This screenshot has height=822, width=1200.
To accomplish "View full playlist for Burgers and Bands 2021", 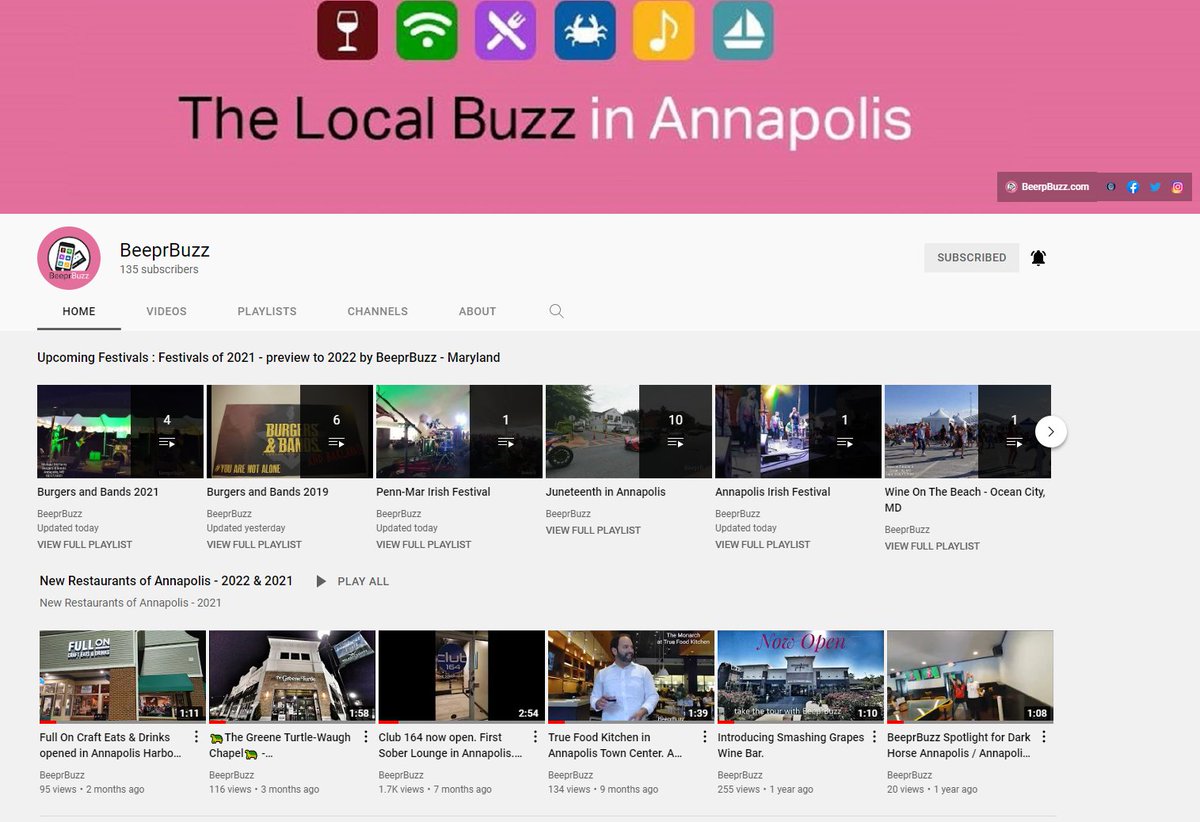I will pyautogui.click(x=84, y=545).
